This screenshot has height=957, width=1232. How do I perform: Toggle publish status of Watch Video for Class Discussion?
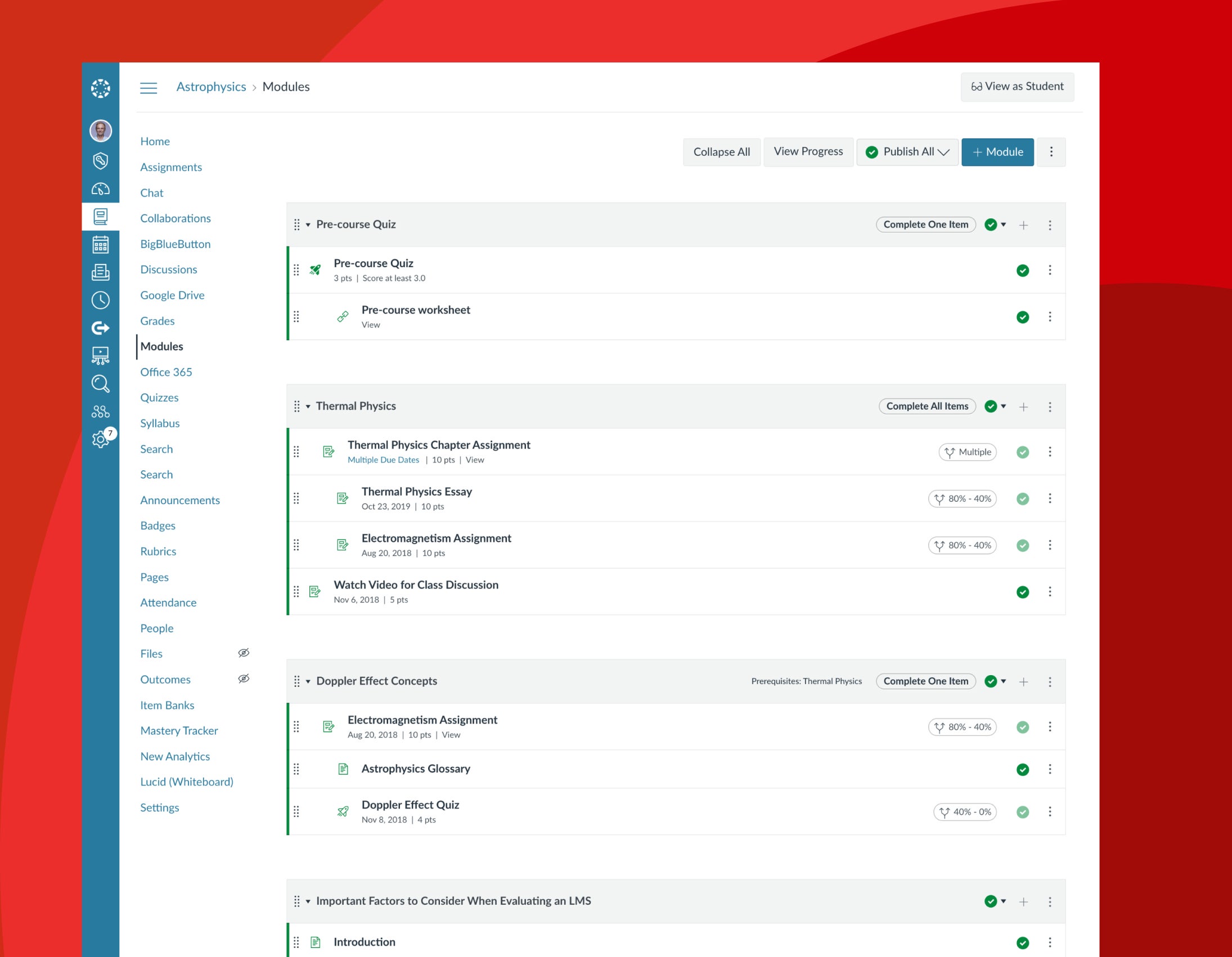point(1022,592)
